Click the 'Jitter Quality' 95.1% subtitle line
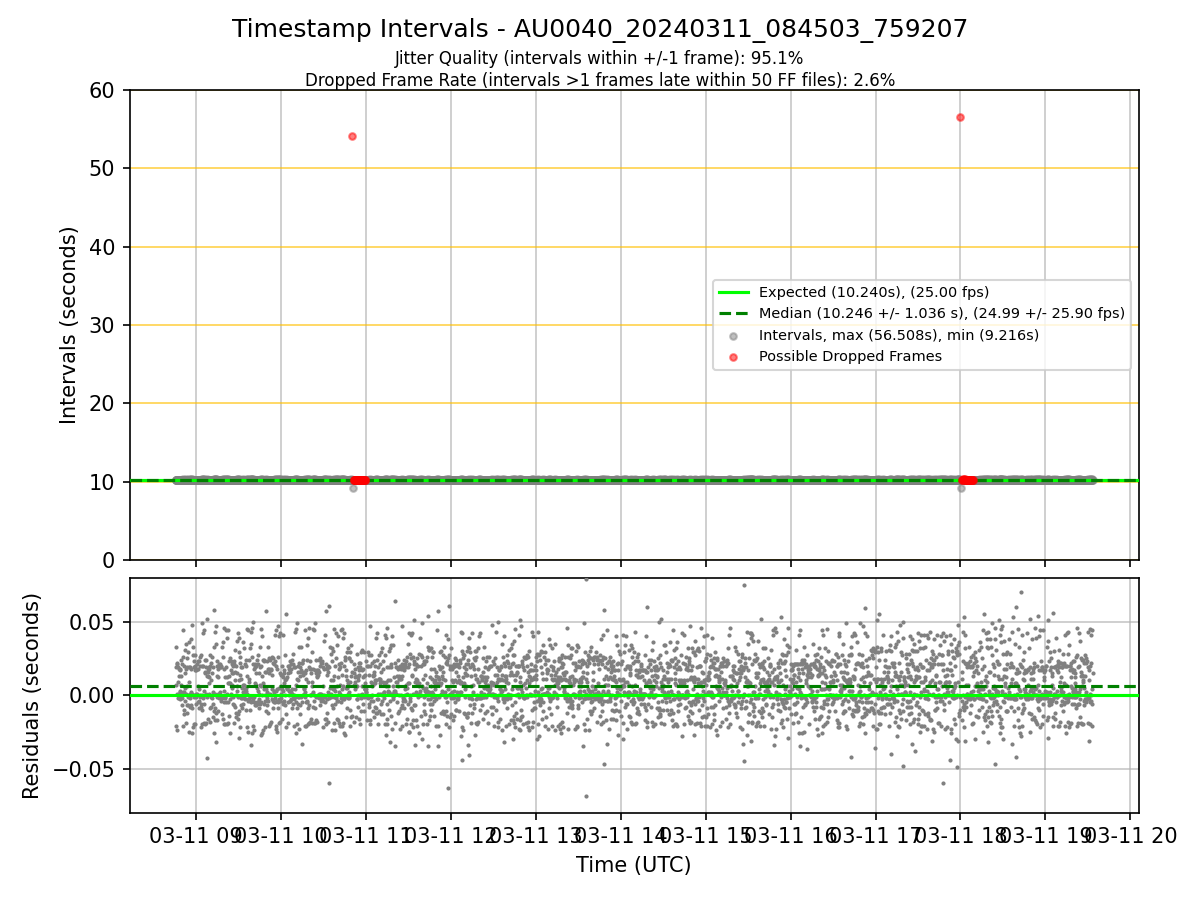 pos(599,58)
